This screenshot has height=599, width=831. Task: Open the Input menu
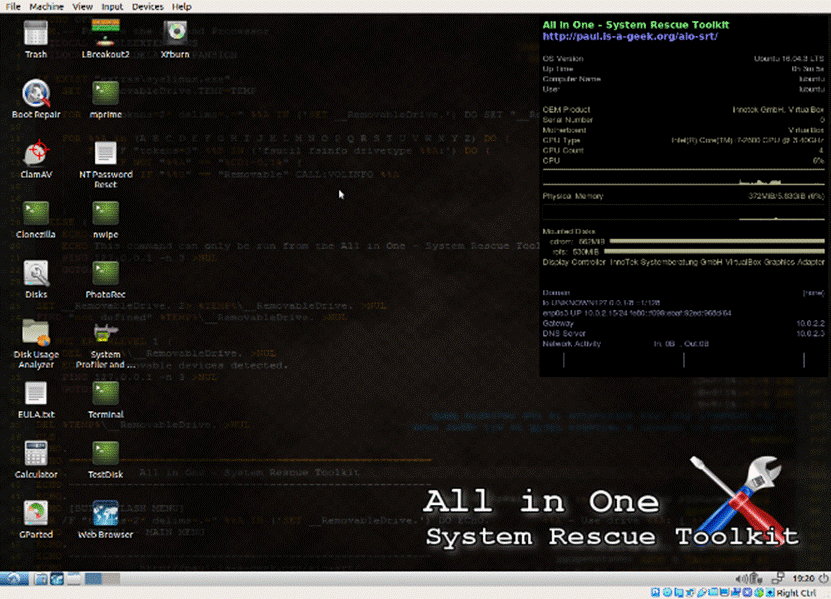click(112, 6)
